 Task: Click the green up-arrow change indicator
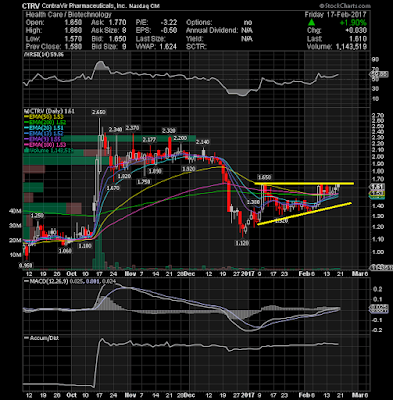point(311,22)
